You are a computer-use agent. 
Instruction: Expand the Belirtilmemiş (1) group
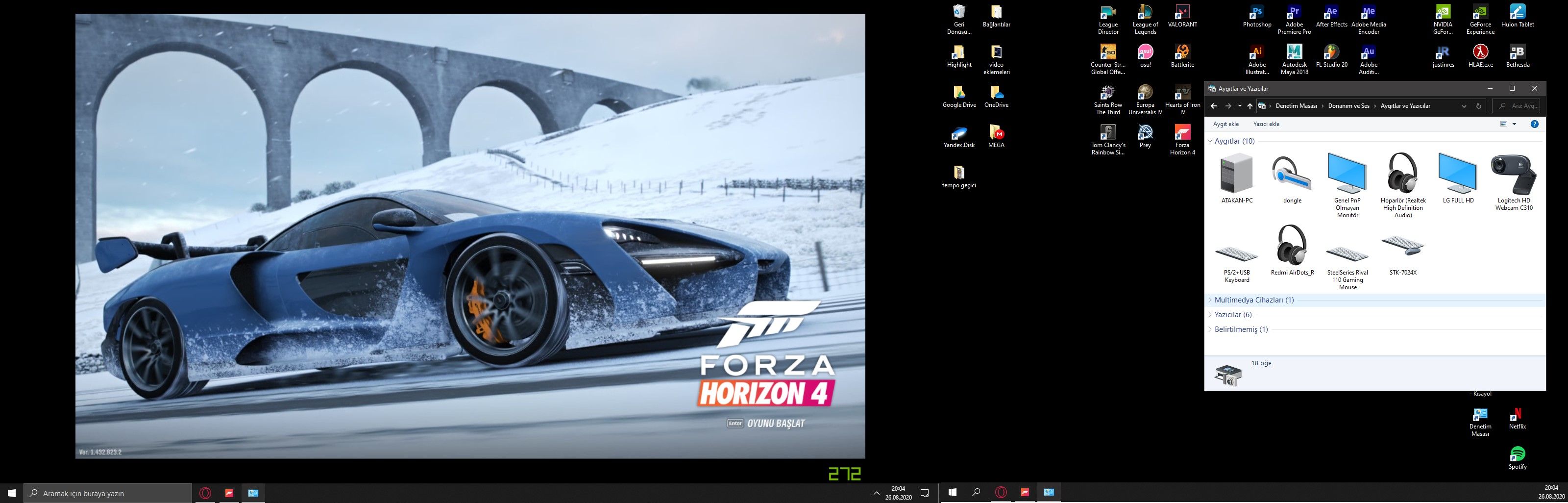click(x=1210, y=329)
